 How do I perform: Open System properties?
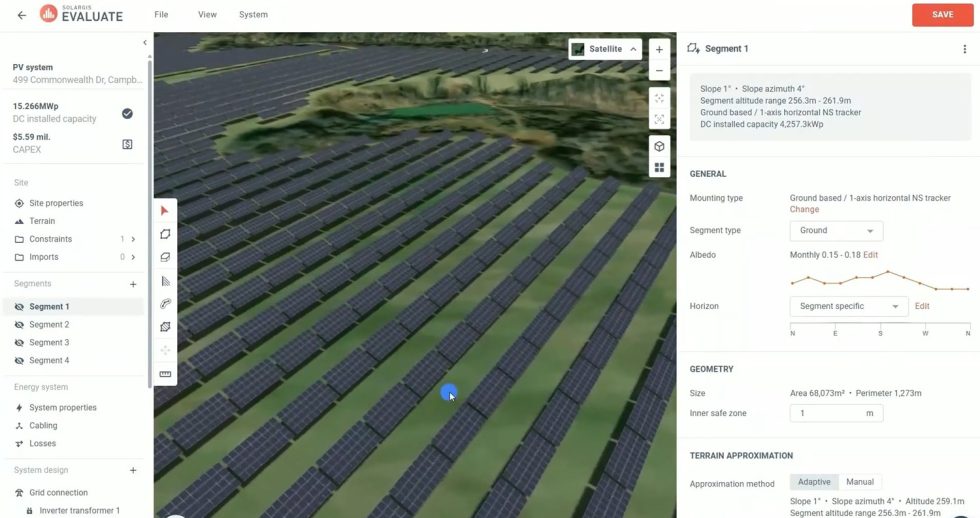click(x=62, y=407)
